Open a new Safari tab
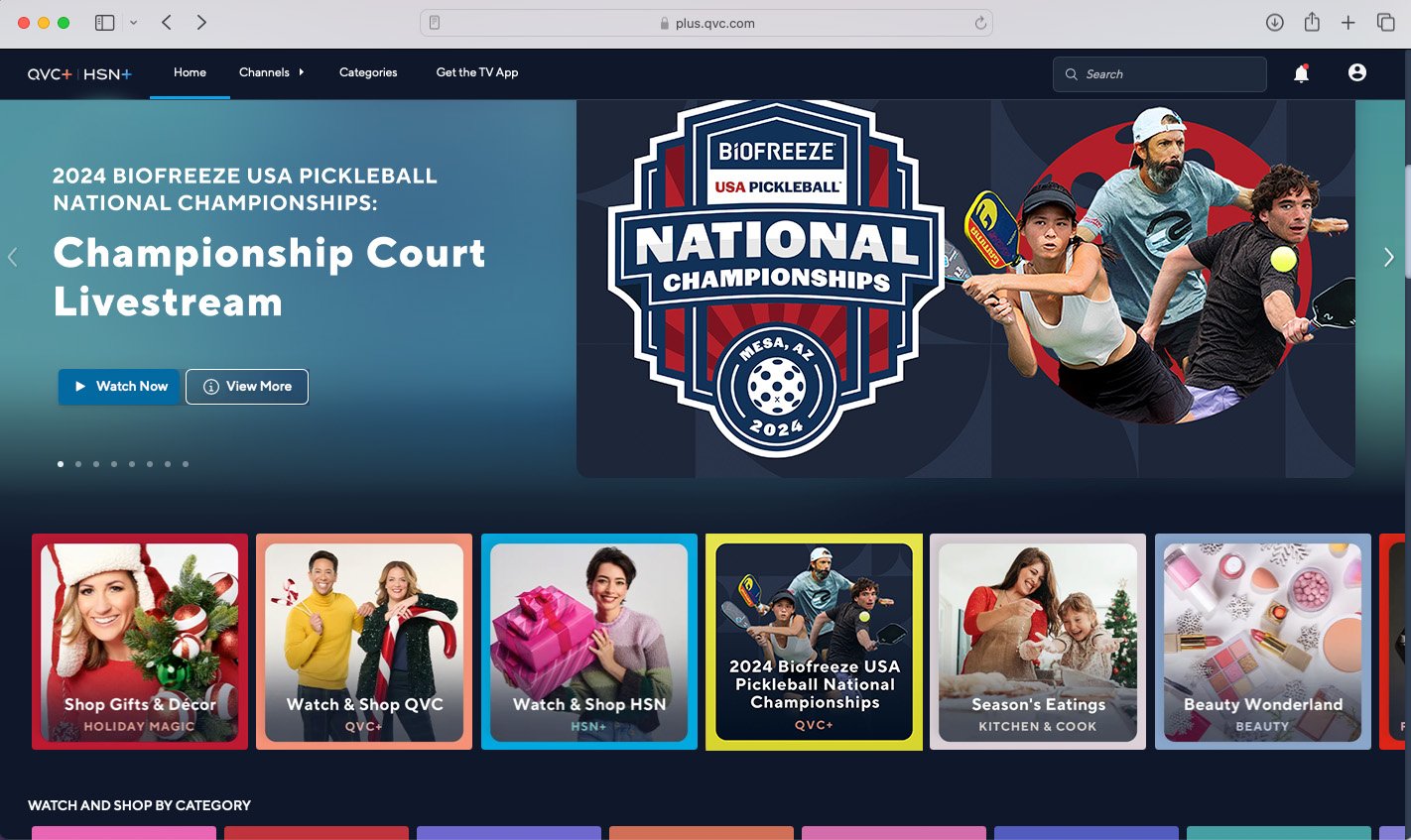 1348,23
